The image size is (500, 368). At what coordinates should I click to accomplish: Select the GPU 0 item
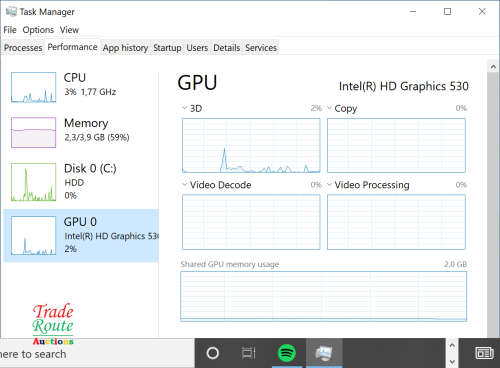[x=81, y=235]
